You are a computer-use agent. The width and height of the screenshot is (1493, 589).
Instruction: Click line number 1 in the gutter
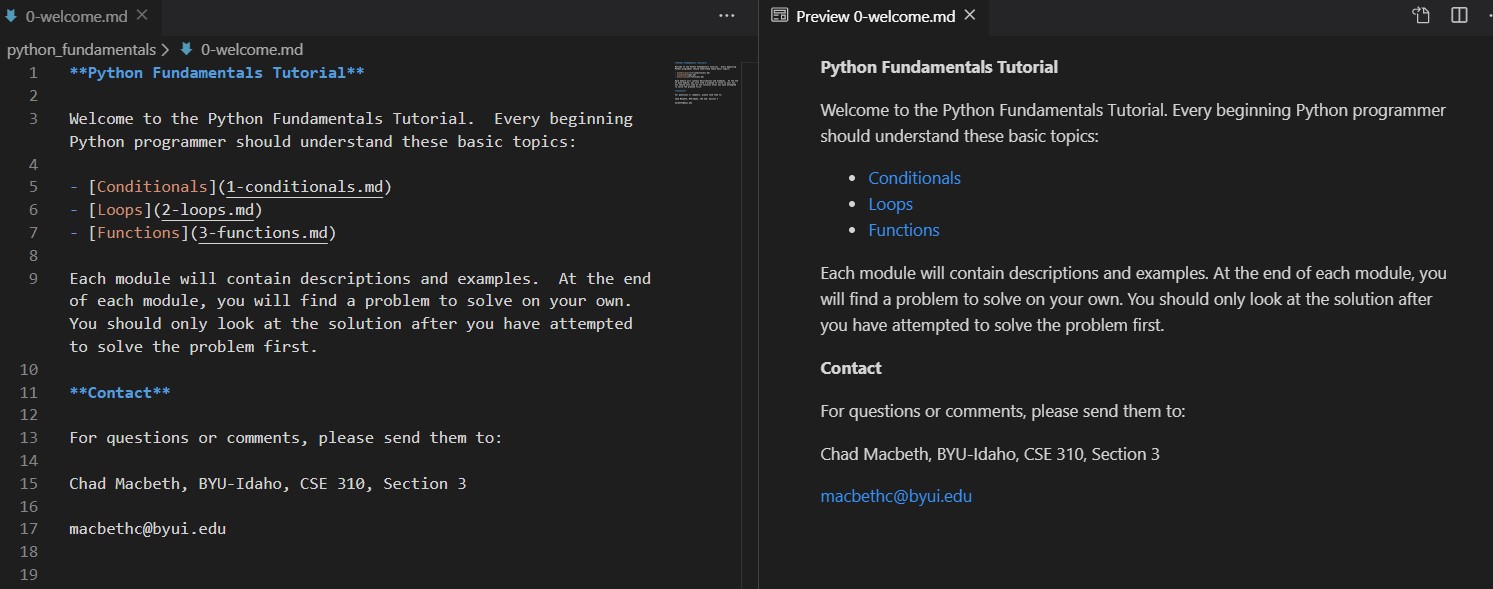click(x=33, y=73)
